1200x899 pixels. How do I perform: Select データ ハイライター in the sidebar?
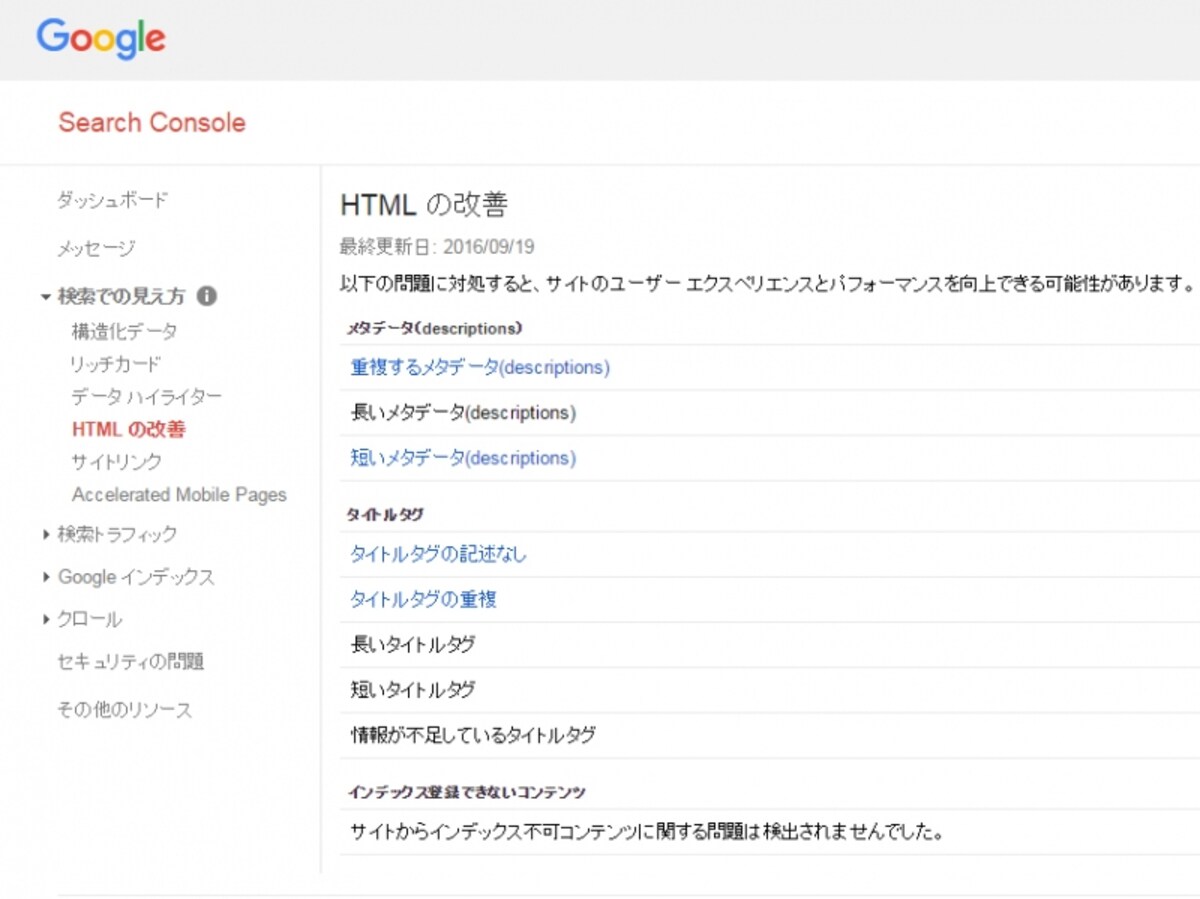coord(147,397)
